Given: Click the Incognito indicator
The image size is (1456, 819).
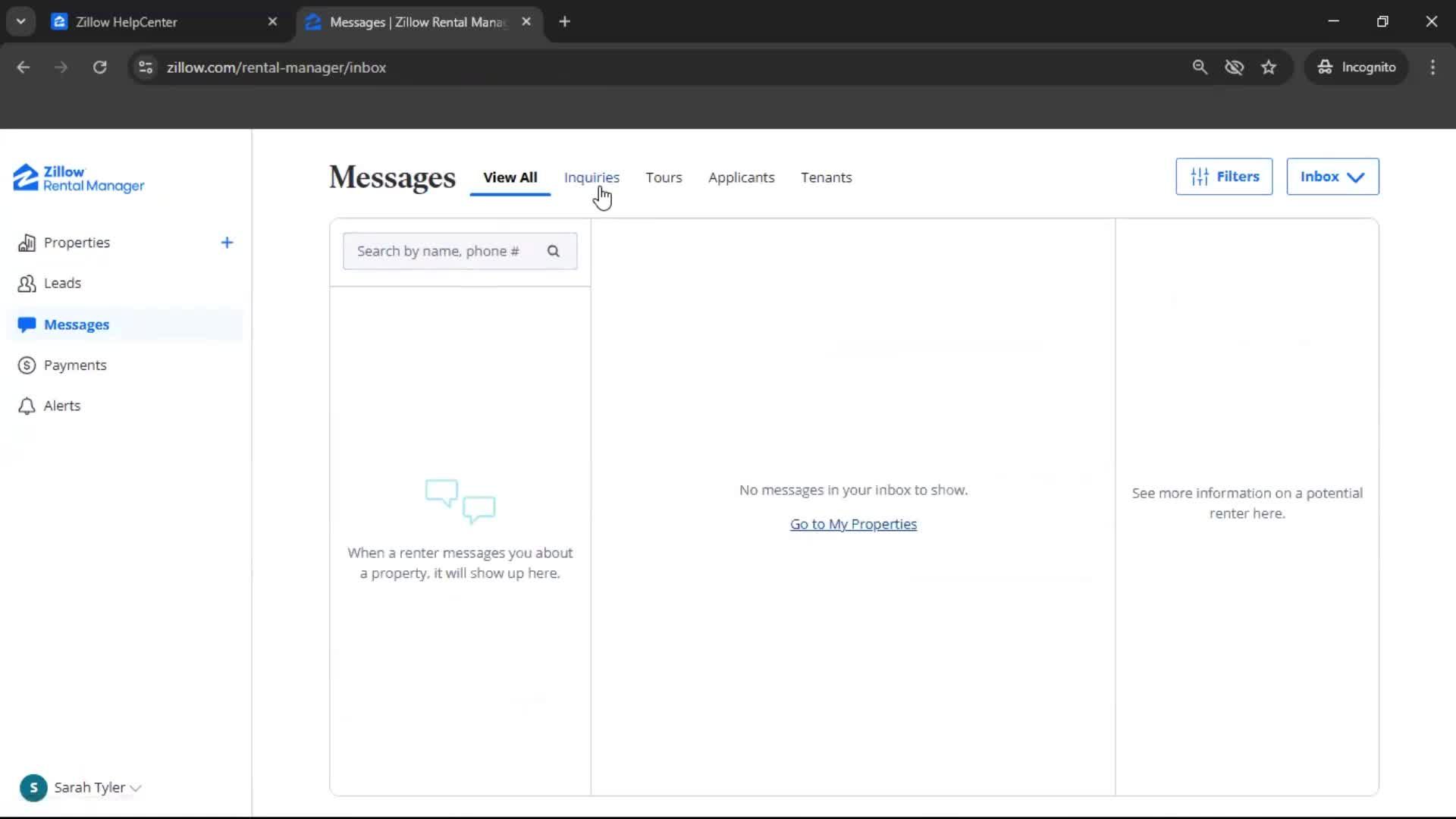Looking at the screenshot, I should [1357, 67].
